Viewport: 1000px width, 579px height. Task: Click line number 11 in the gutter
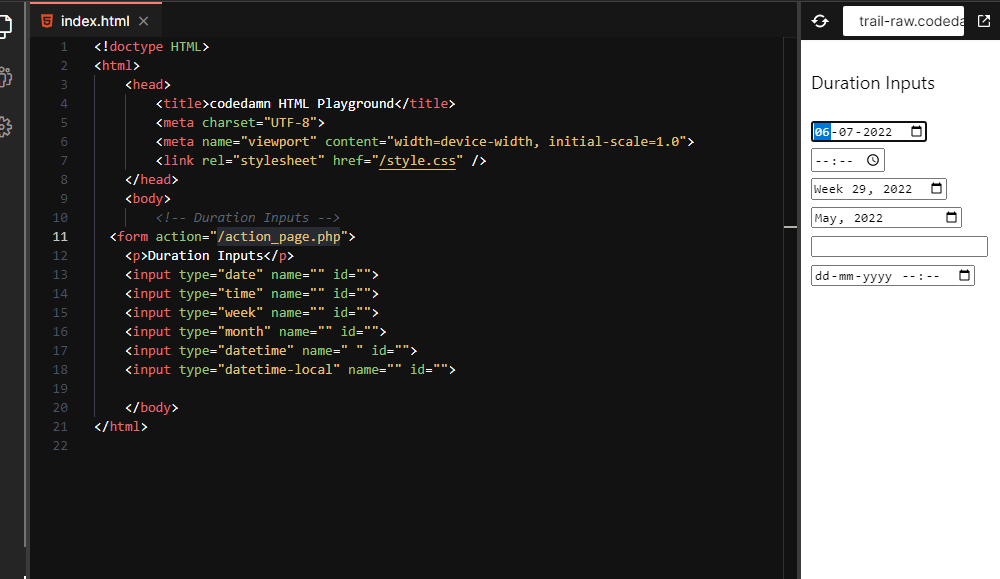(62, 237)
